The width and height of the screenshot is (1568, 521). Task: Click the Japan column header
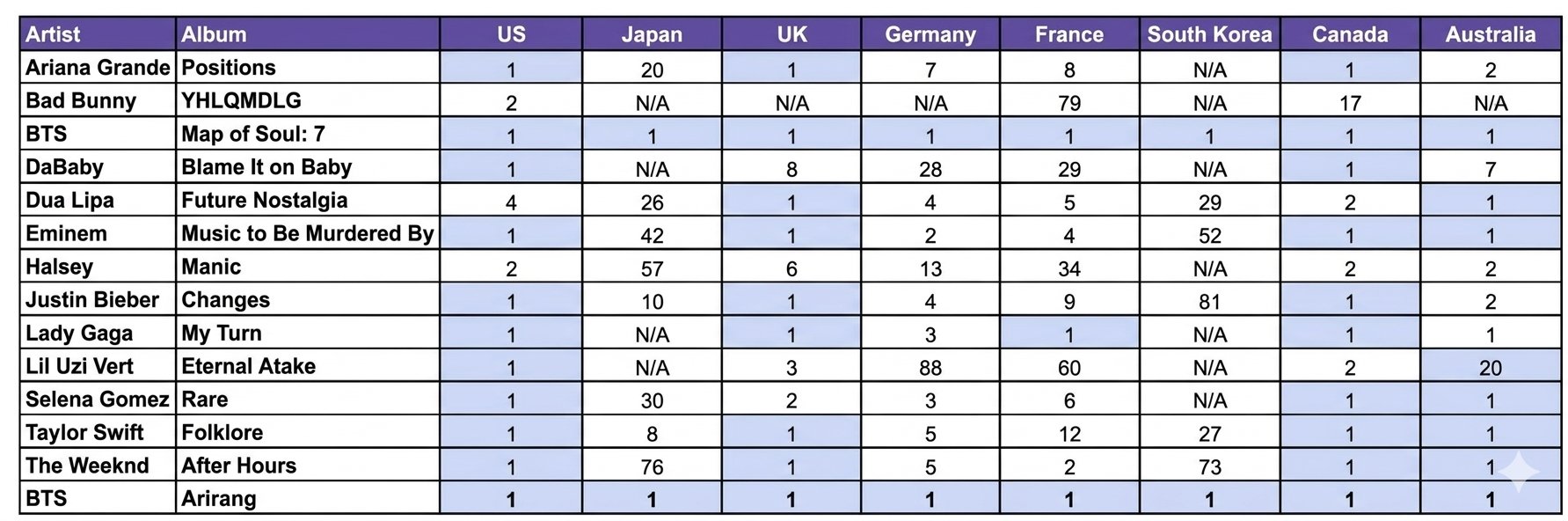coord(652,34)
